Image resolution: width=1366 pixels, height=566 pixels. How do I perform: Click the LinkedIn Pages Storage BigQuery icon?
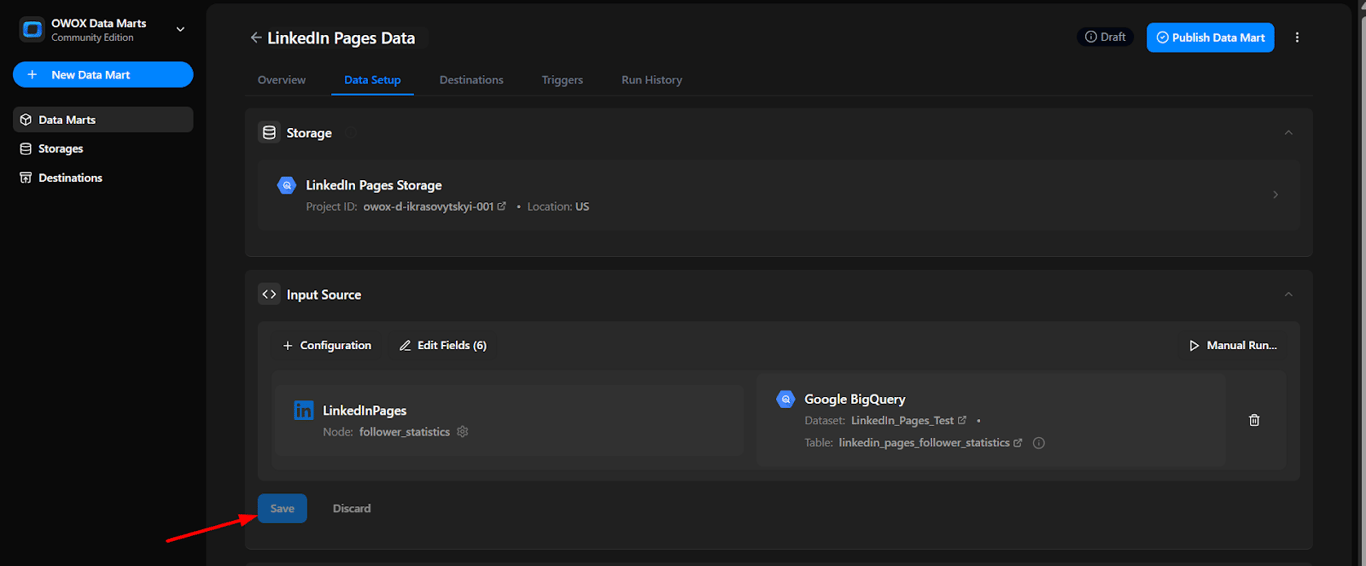click(287, 186)
